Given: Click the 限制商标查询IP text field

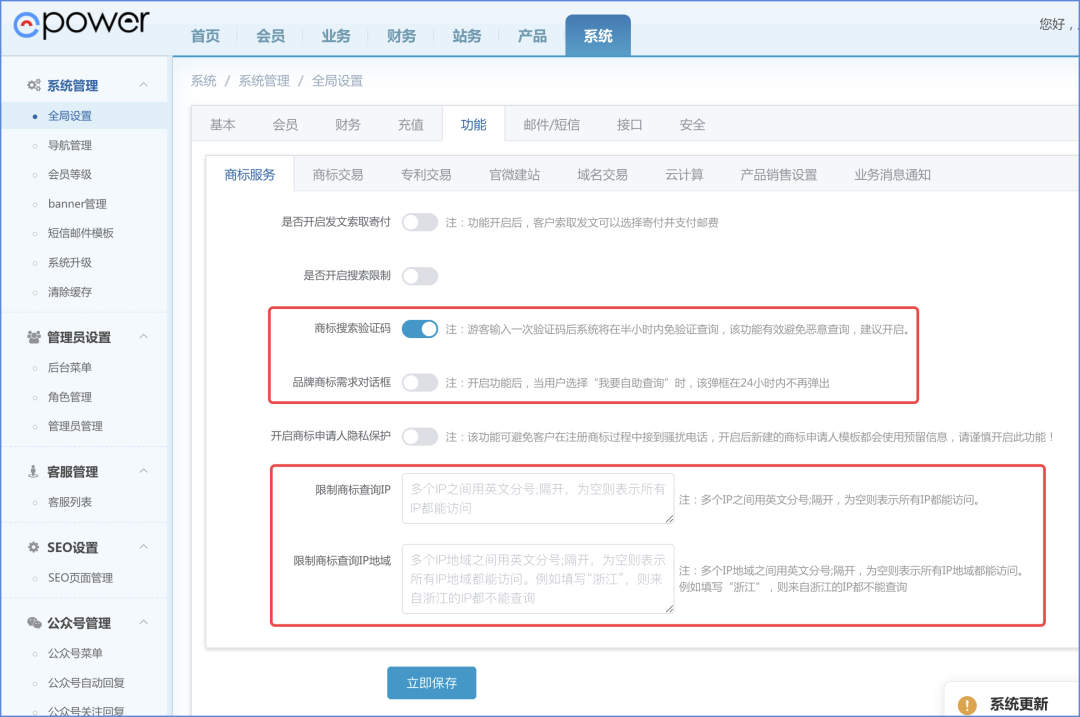Looking at the screenshot, I should tap(538, 498).
